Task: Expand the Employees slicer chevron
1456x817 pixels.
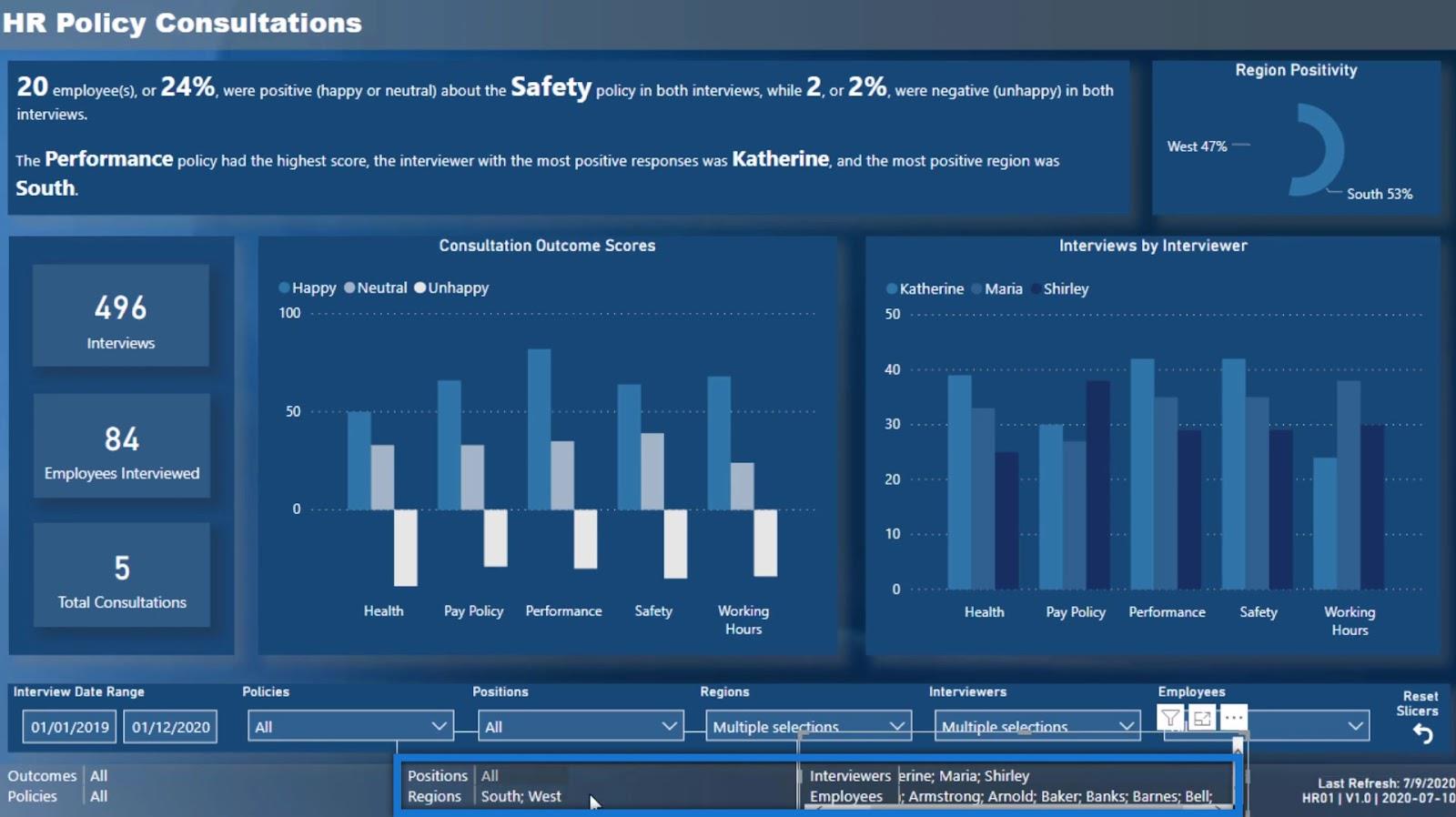Action: [1355, 726]
